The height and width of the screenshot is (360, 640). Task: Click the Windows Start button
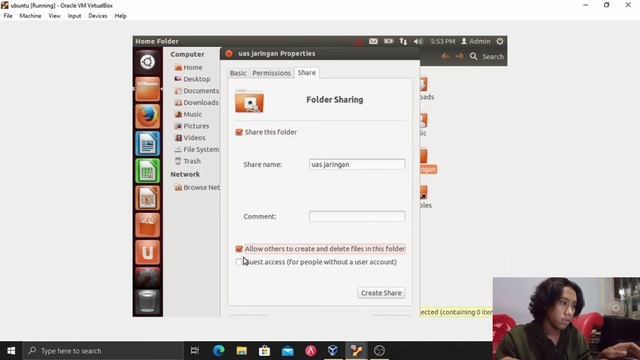[11, 351]
